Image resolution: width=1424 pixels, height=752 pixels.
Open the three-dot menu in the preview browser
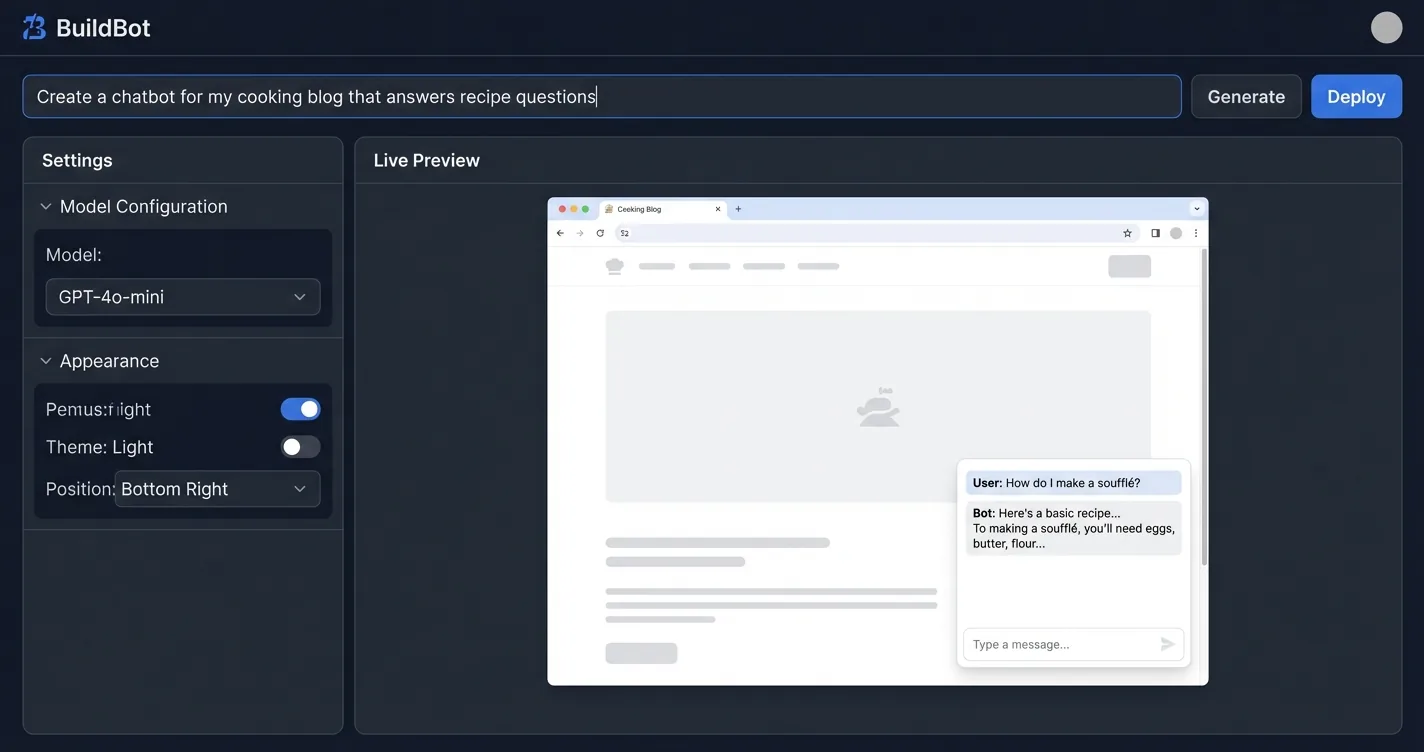pyautogui.click(x=1195, y=232)
